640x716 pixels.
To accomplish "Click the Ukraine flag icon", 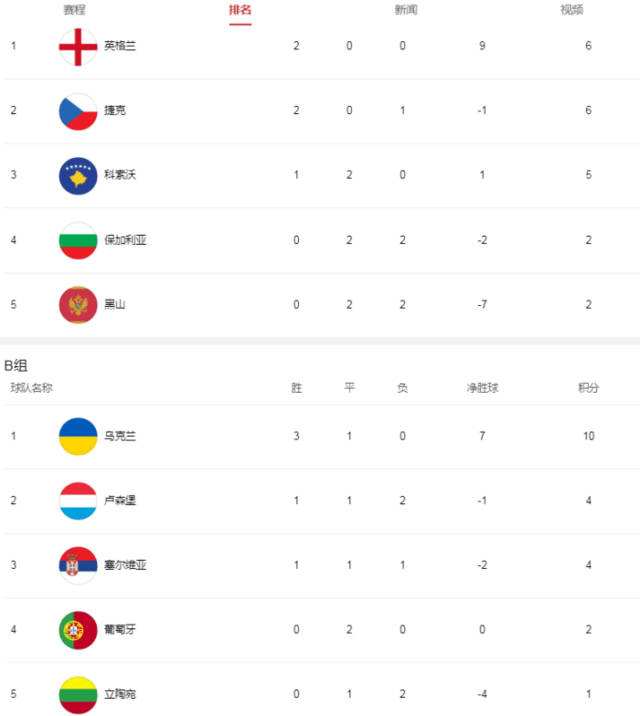I will (x=78, y=437).
